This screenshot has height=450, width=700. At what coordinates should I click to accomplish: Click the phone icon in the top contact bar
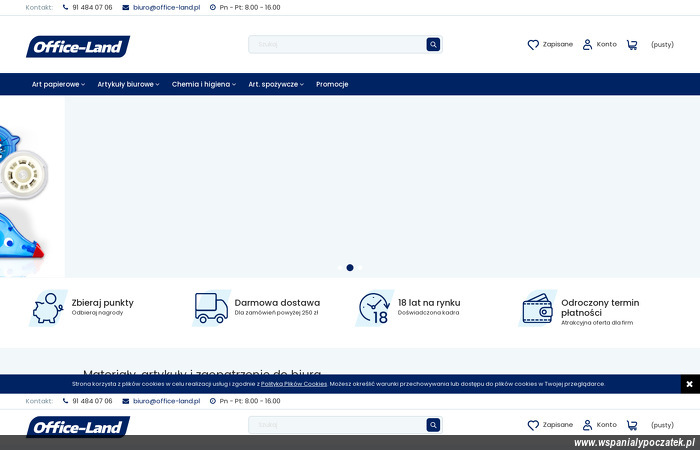pyautogui.click(x=66, y=8)
